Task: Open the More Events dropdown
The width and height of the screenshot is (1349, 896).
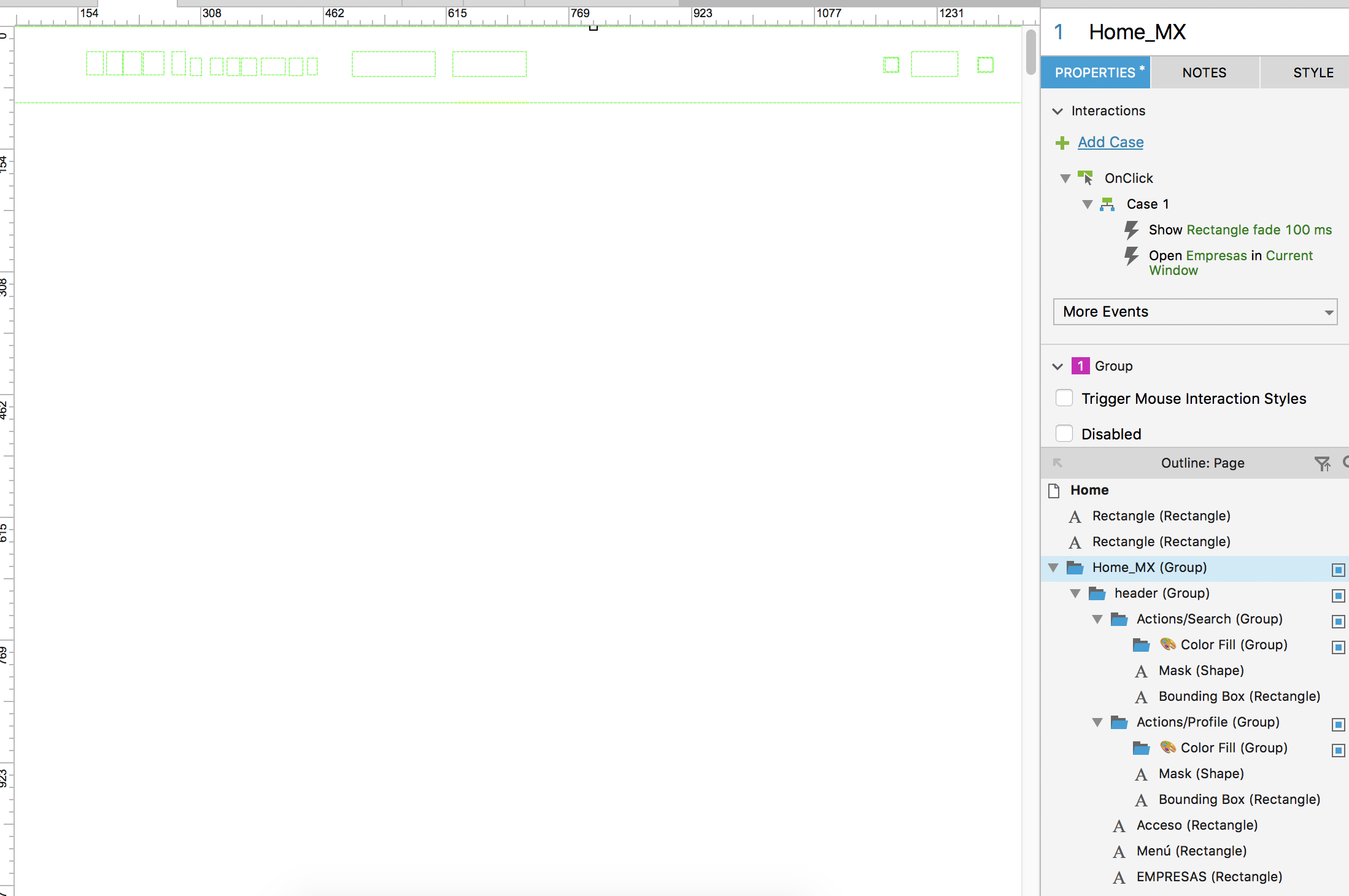Action: 1195,312
